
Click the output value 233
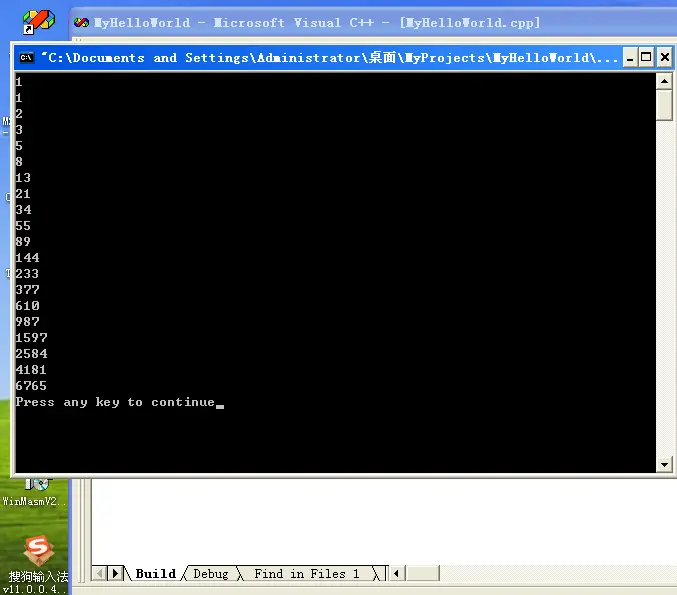(28, 274)
